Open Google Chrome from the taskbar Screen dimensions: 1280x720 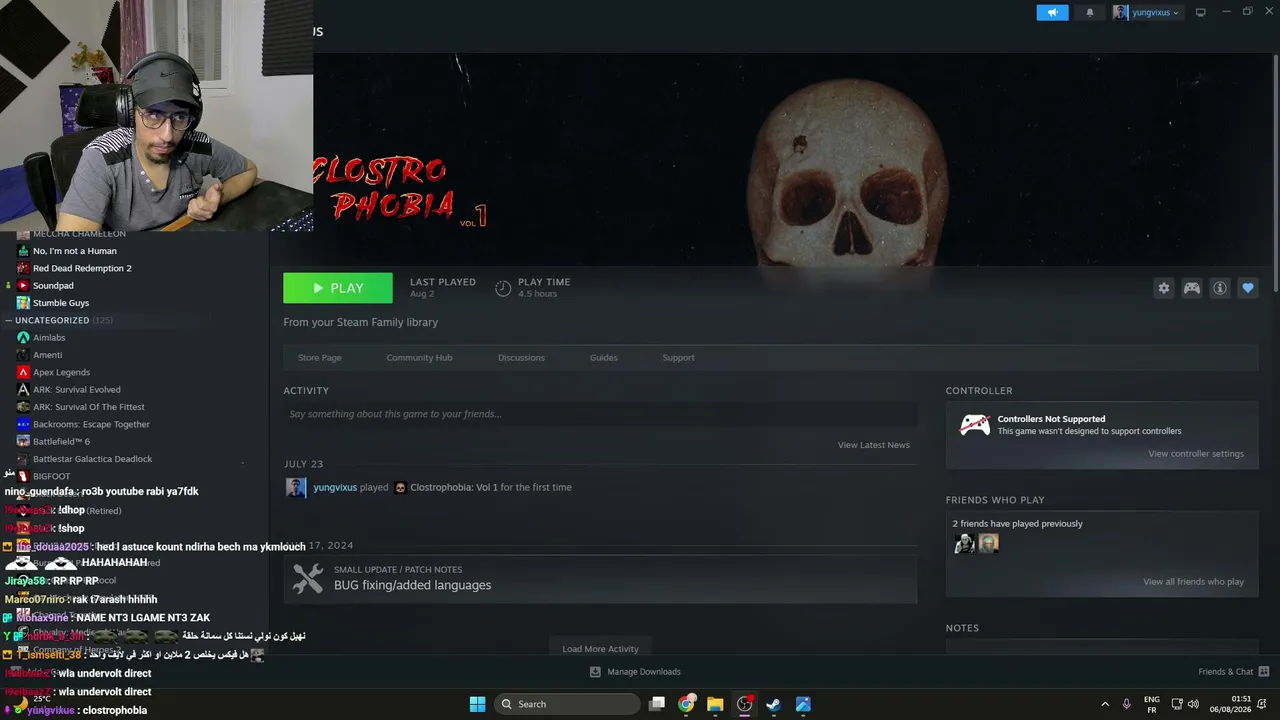tap(686, 704)
